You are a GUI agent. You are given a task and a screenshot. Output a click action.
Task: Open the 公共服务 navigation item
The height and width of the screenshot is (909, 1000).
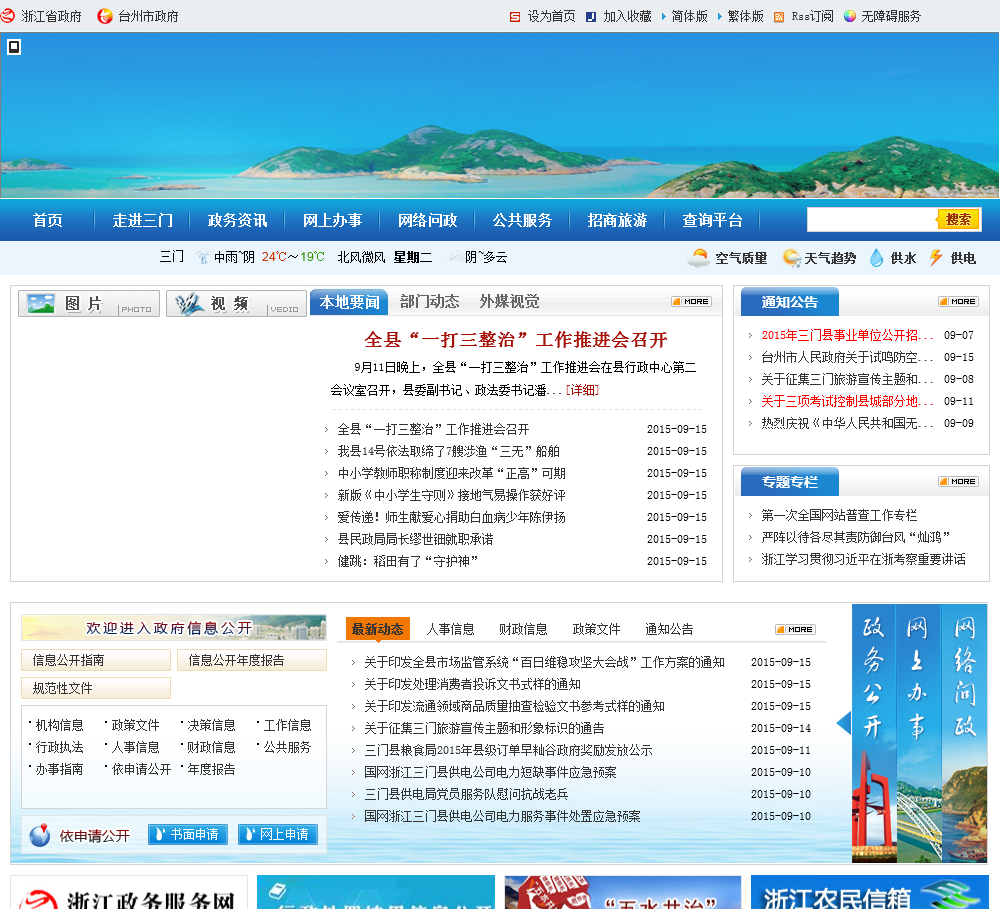pyautogui.click(x=522, y=220)
